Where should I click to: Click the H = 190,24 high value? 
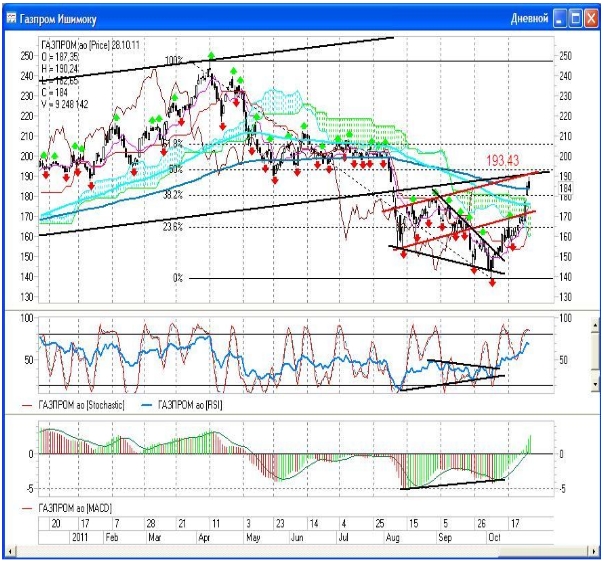click(60, 69)
